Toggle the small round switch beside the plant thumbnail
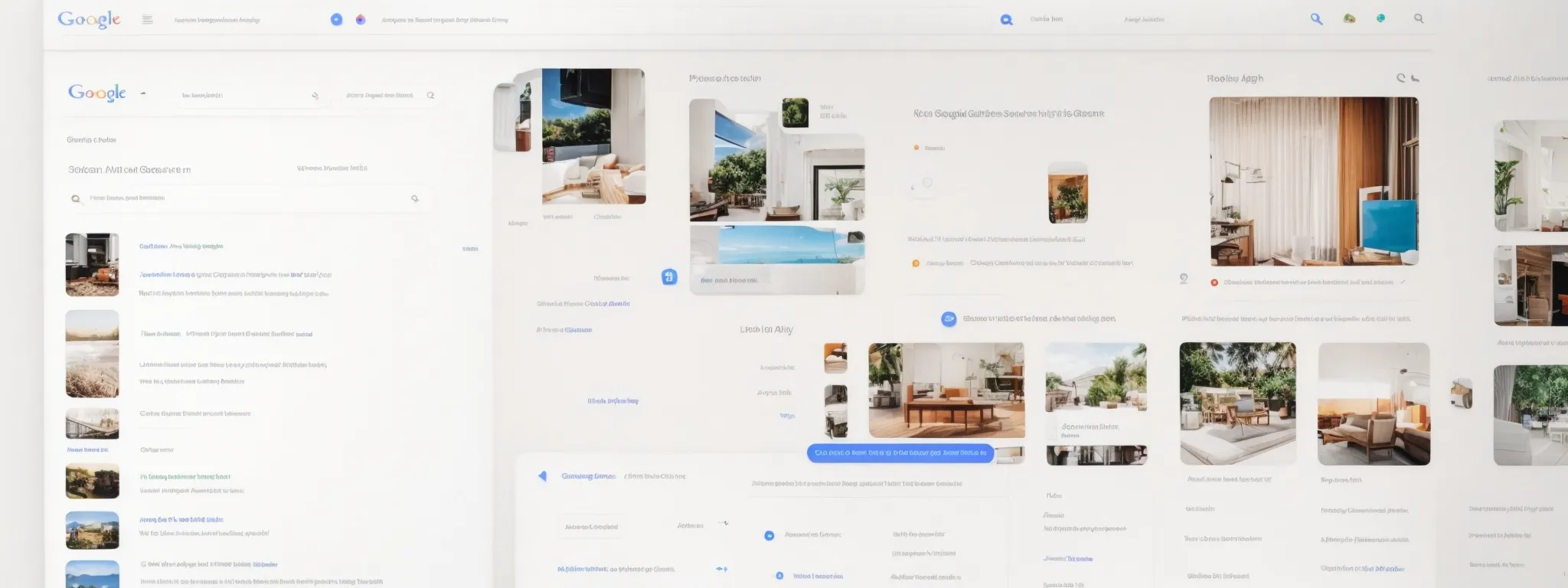The width and height of the screenshot is (1568, 588). pos(926,183)
